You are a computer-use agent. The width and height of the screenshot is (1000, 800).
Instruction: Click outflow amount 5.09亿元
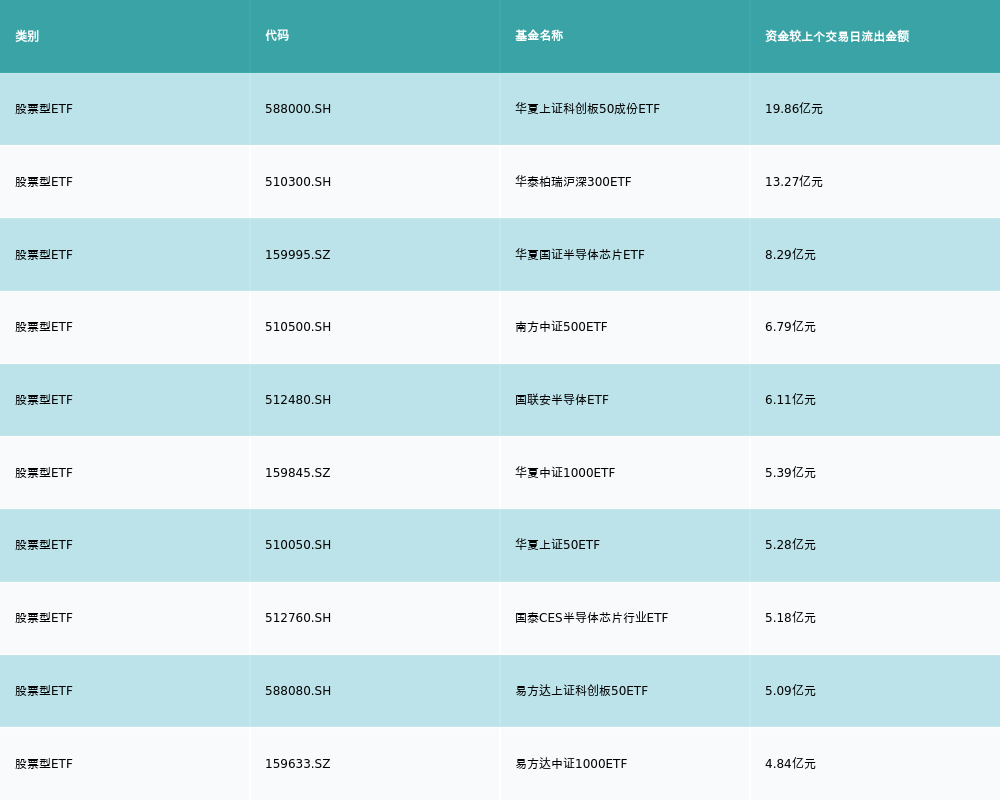790,691
